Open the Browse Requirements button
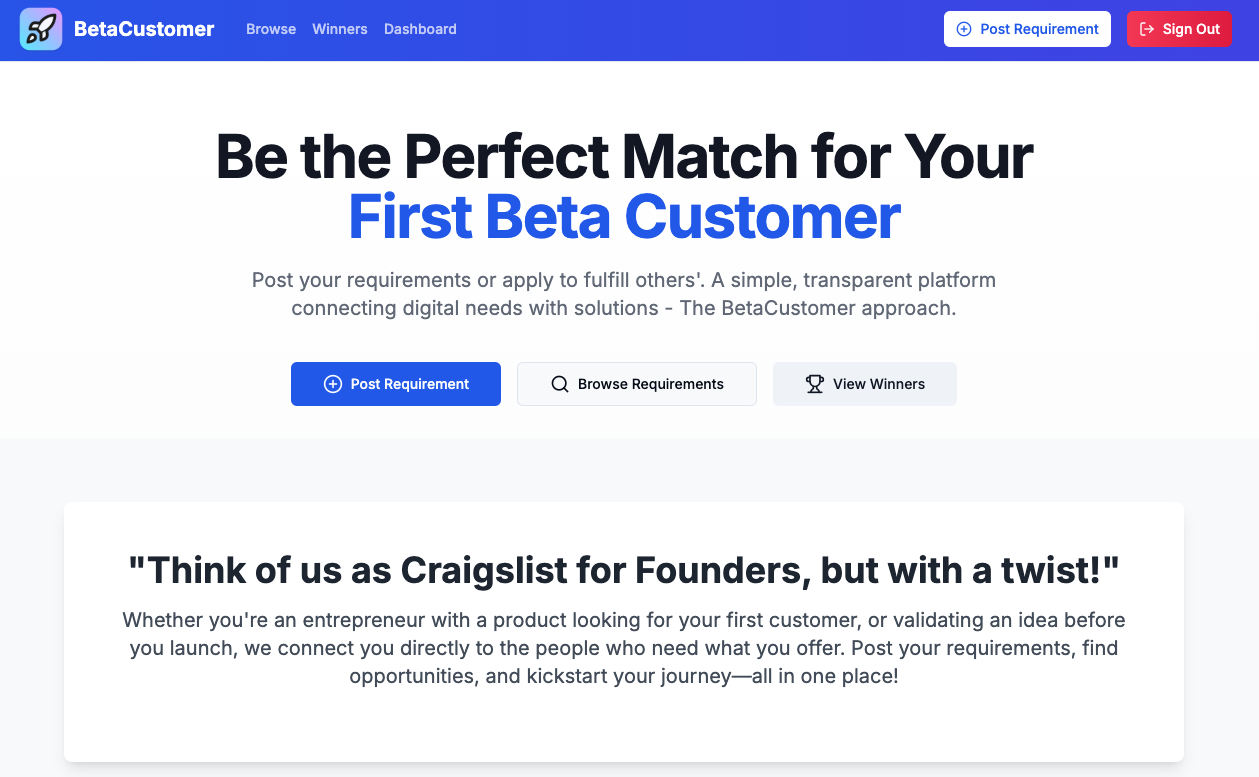Screen dimensions: 1259x777 pyautogui.click(x=637, y=384)
